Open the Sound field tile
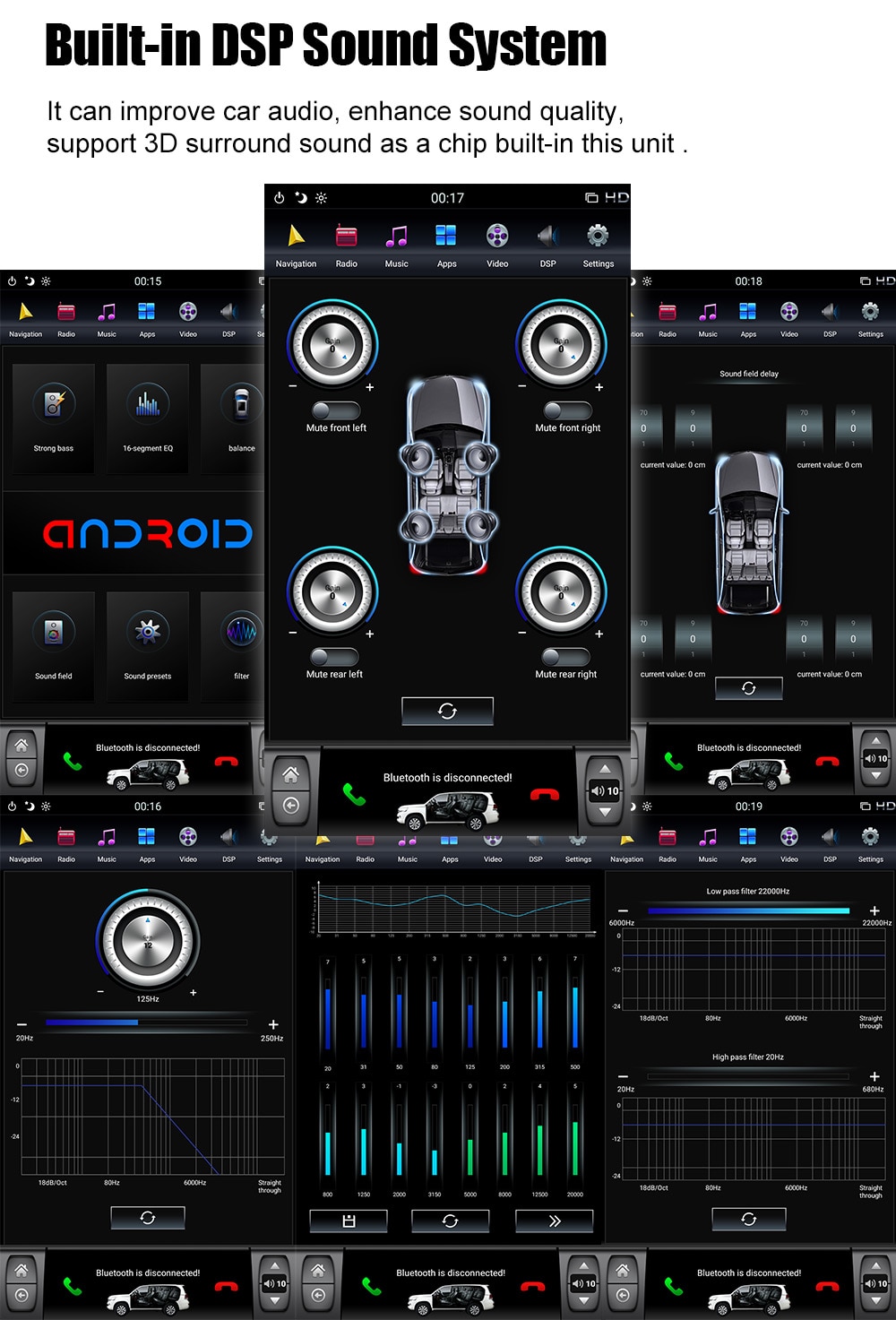This screenshot has width=896, height=1320. coord(54,645)
